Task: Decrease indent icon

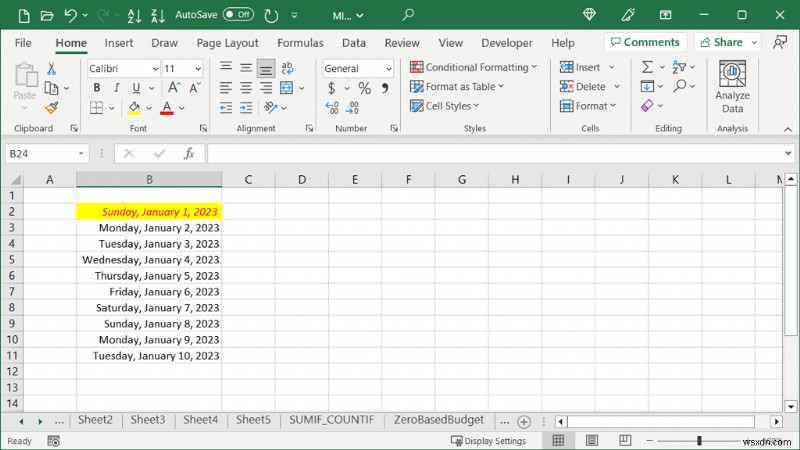Action: tap(226, 108)
